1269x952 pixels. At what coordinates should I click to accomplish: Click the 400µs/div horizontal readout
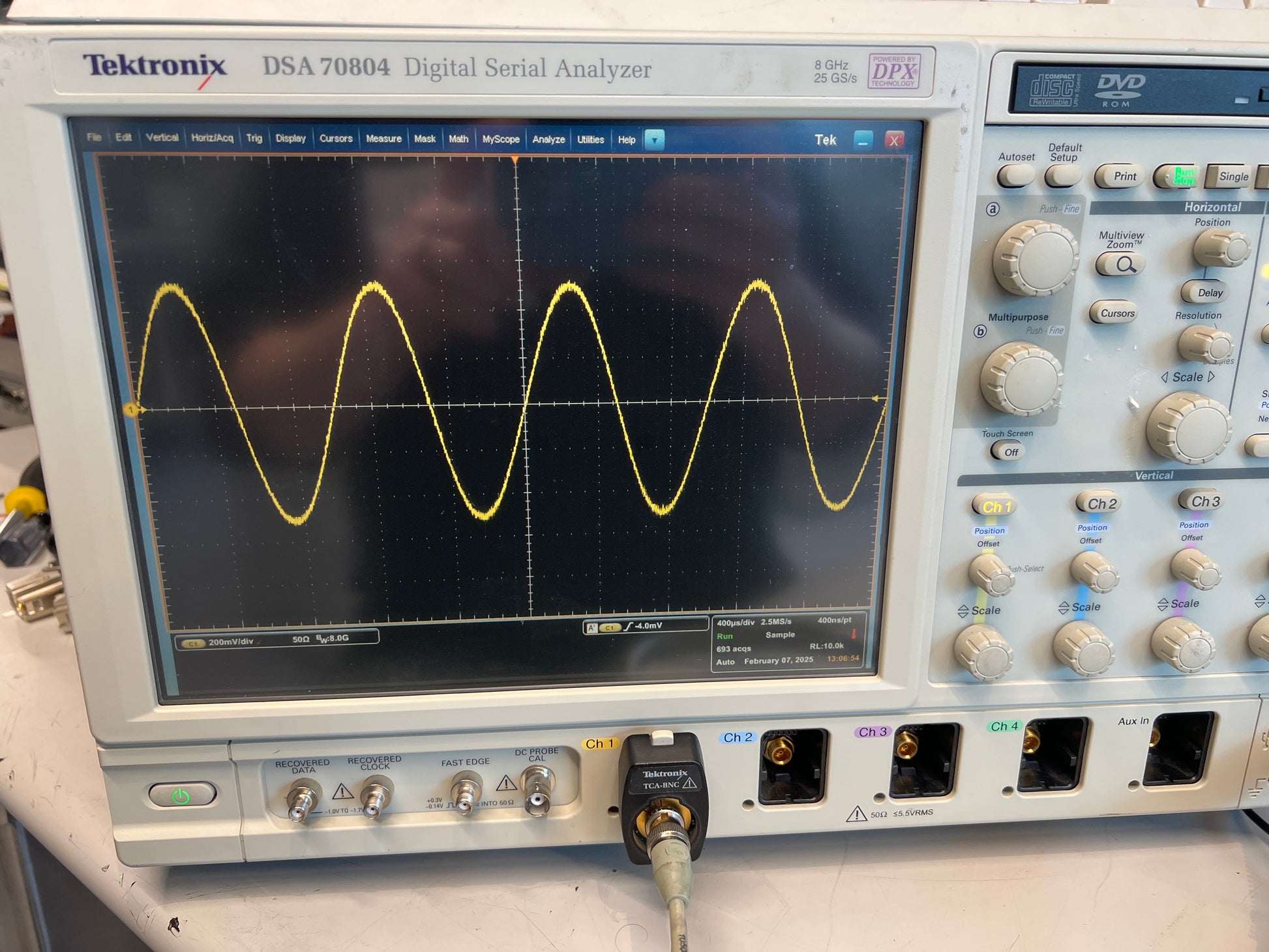(736, 622)
